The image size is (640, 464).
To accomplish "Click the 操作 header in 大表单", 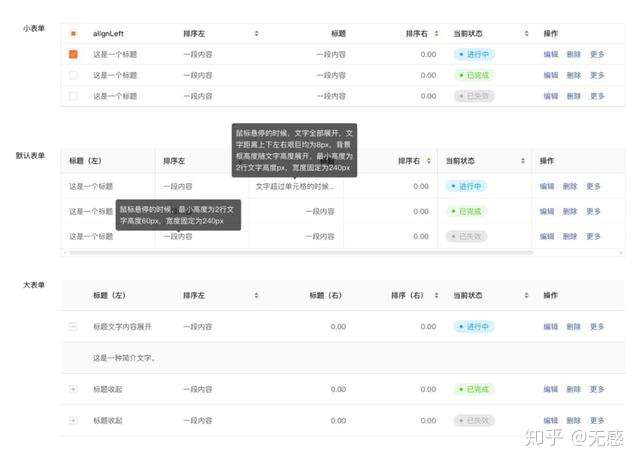I will coord(551,295).
